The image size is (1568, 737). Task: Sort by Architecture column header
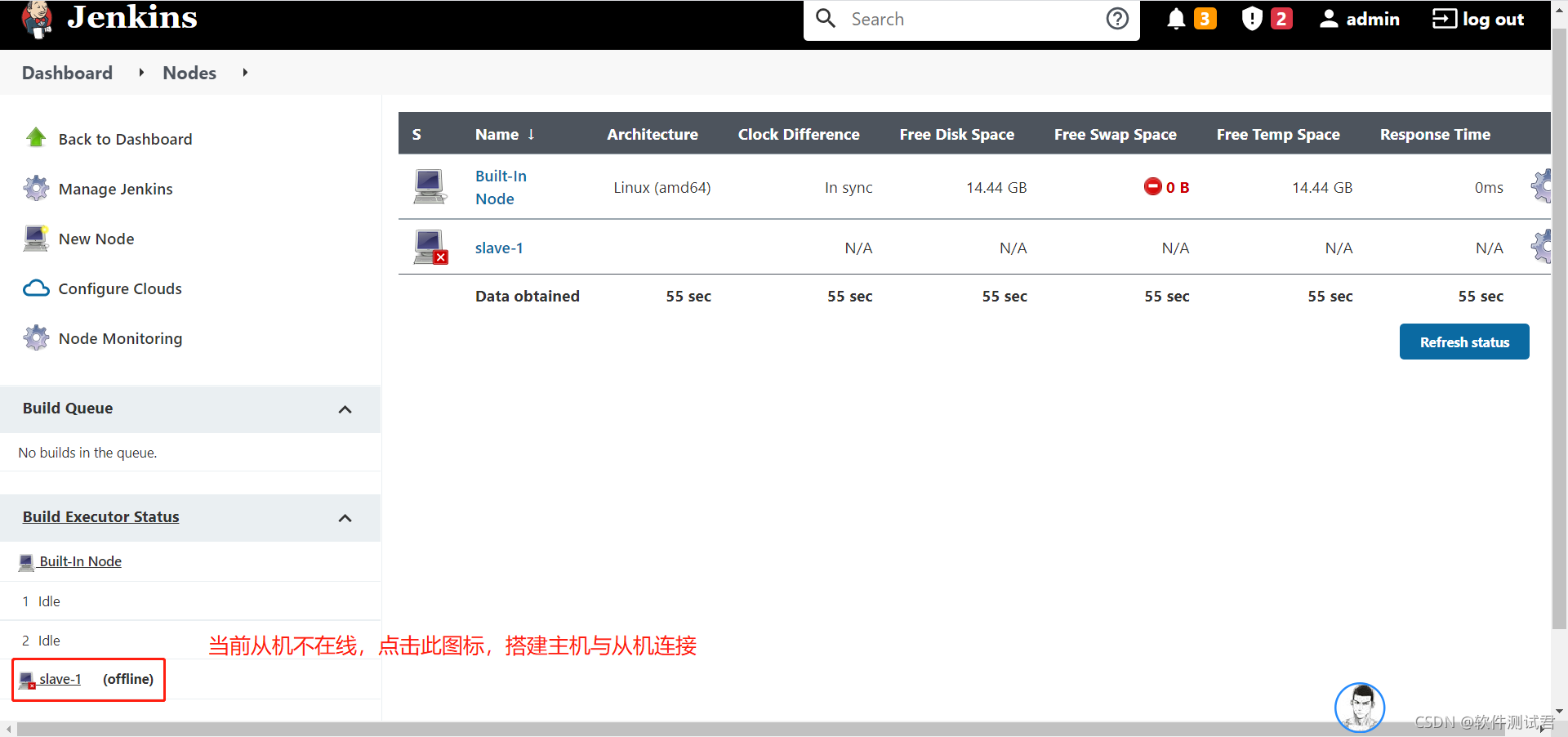tap(653, 134)
